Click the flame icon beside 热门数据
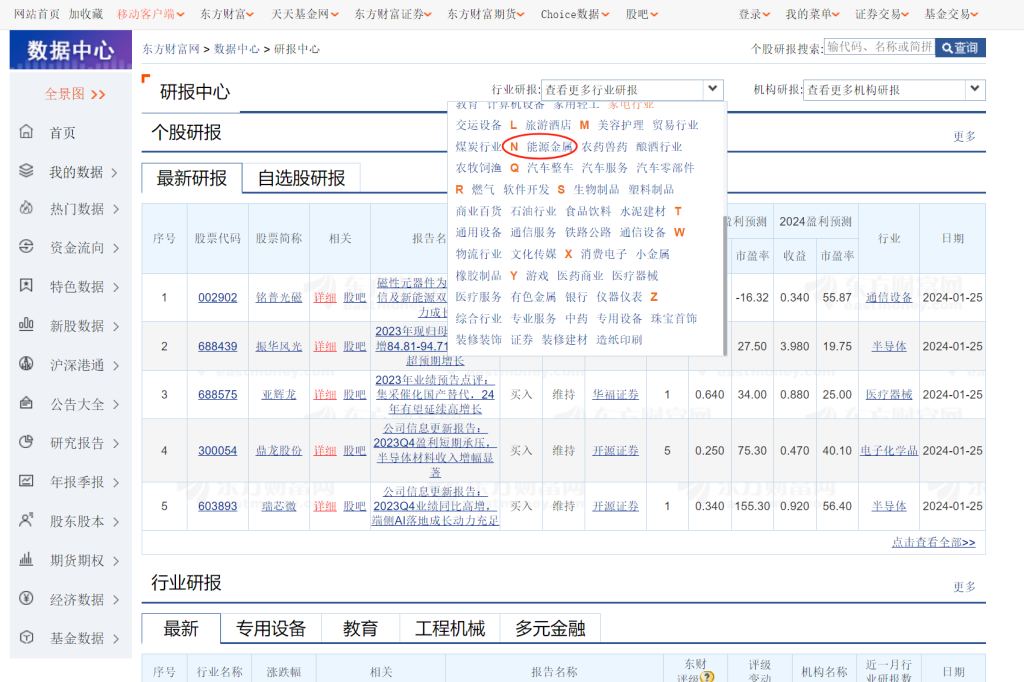Viewport: 1024px width, 682px height. [x=27, y=209]
